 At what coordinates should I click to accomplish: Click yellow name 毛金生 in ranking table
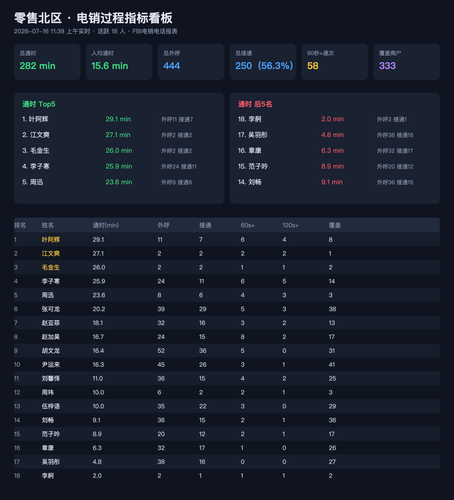pos(51,267)
